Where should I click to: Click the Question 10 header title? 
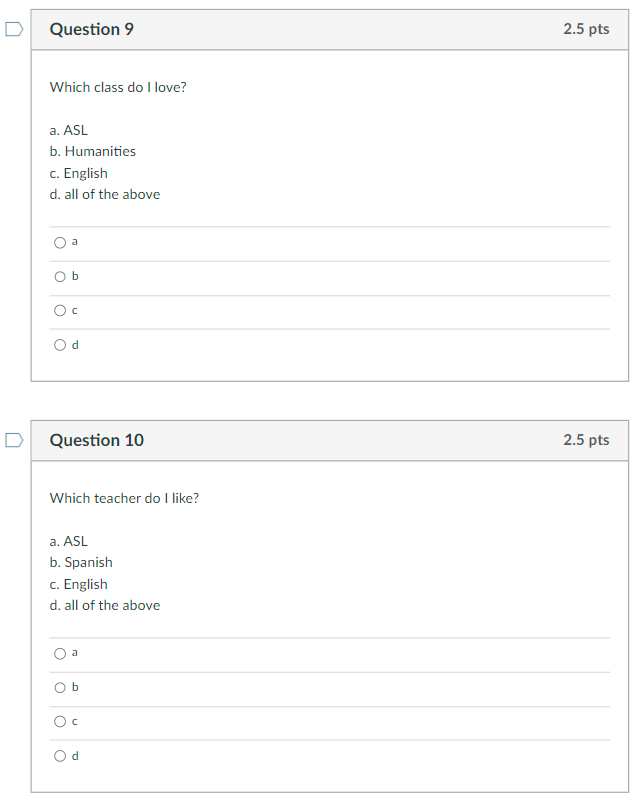point(97,440)
